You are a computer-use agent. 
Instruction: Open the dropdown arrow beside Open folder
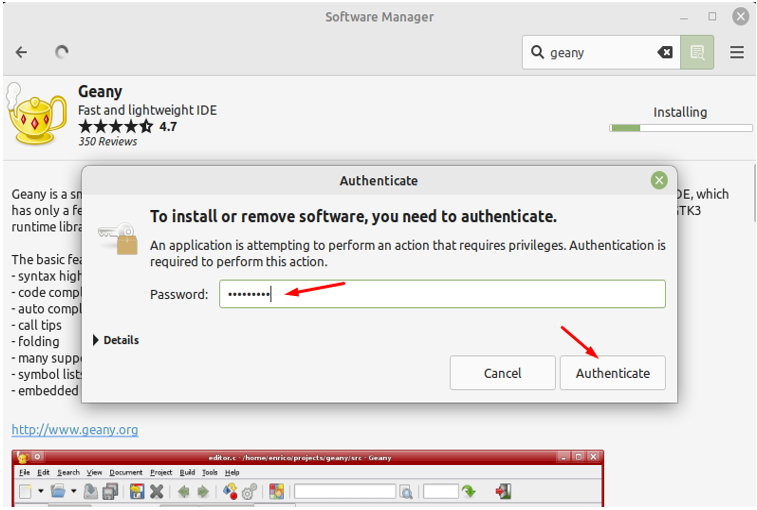(73, 491)
